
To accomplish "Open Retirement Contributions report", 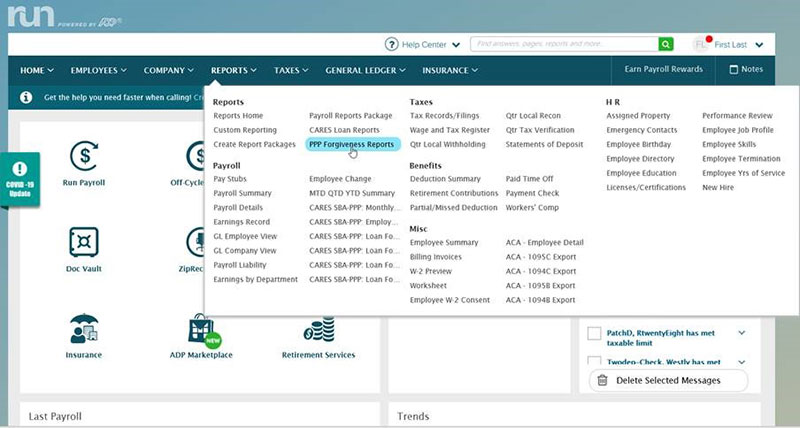I will coord(454,193).
